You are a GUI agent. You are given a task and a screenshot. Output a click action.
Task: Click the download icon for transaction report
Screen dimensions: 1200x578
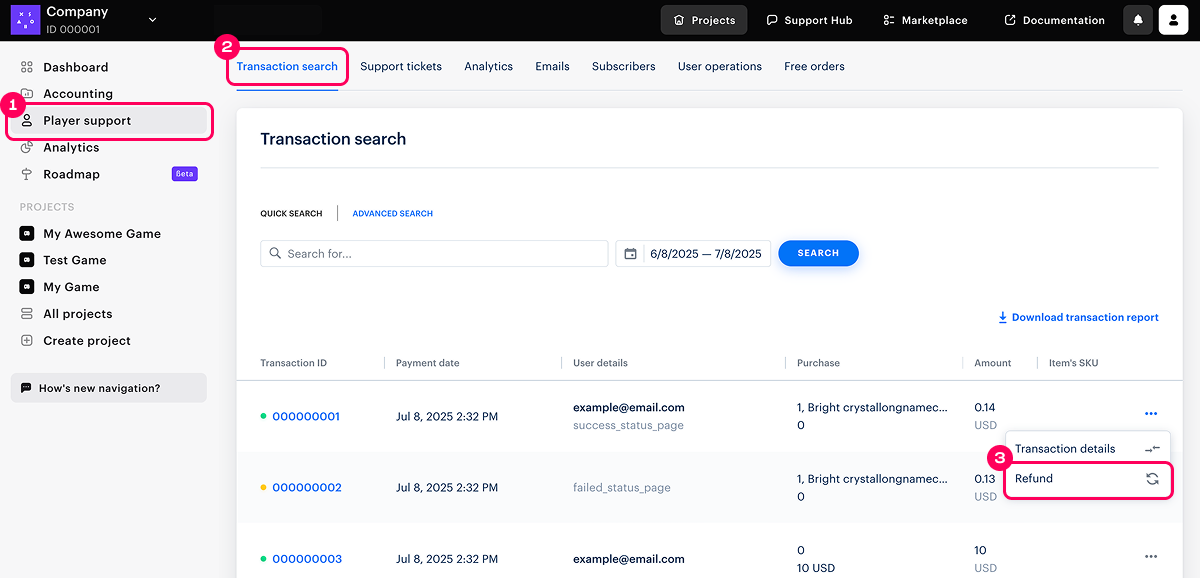1002,318
